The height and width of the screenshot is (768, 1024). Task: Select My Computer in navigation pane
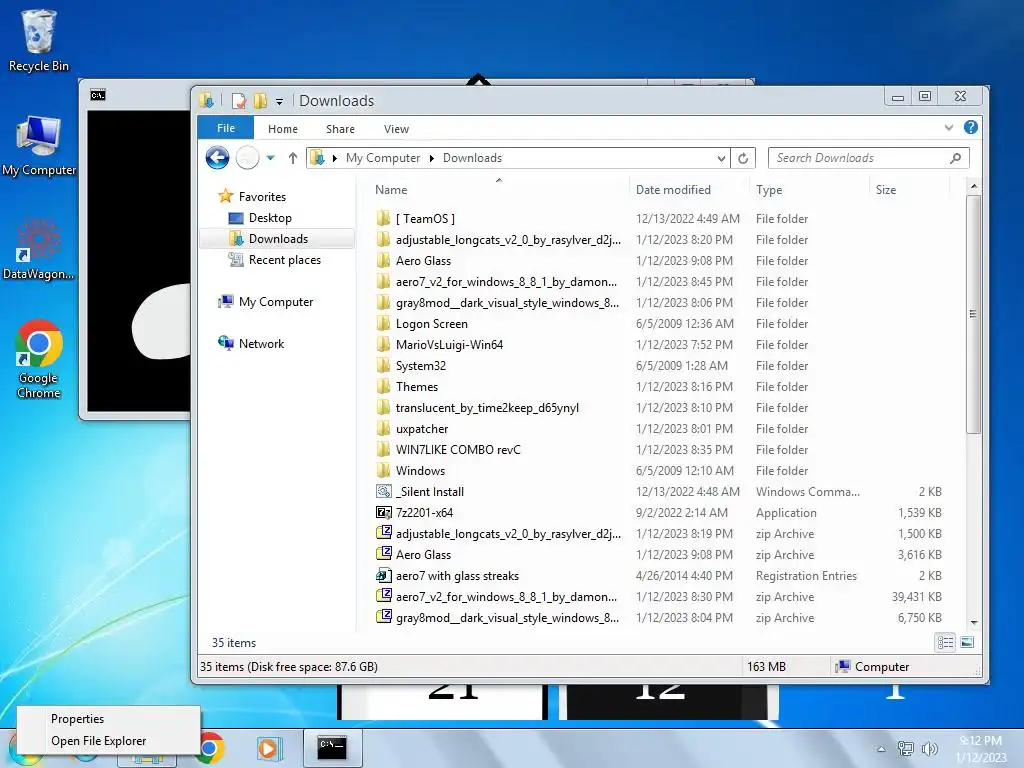(x=276, y=302)
